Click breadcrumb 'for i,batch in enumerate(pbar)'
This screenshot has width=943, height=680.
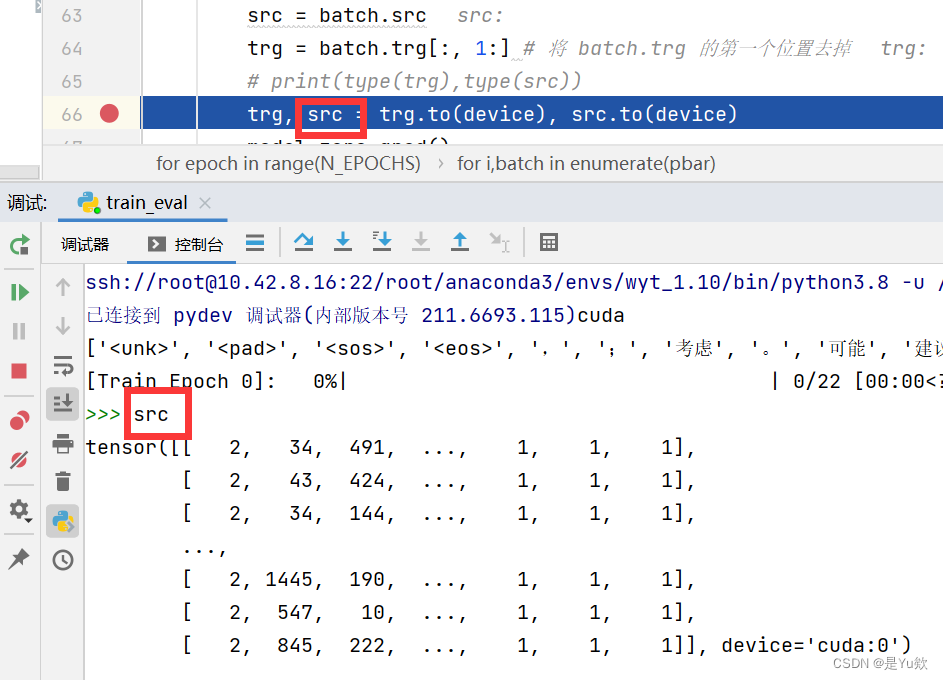(586, 164)
